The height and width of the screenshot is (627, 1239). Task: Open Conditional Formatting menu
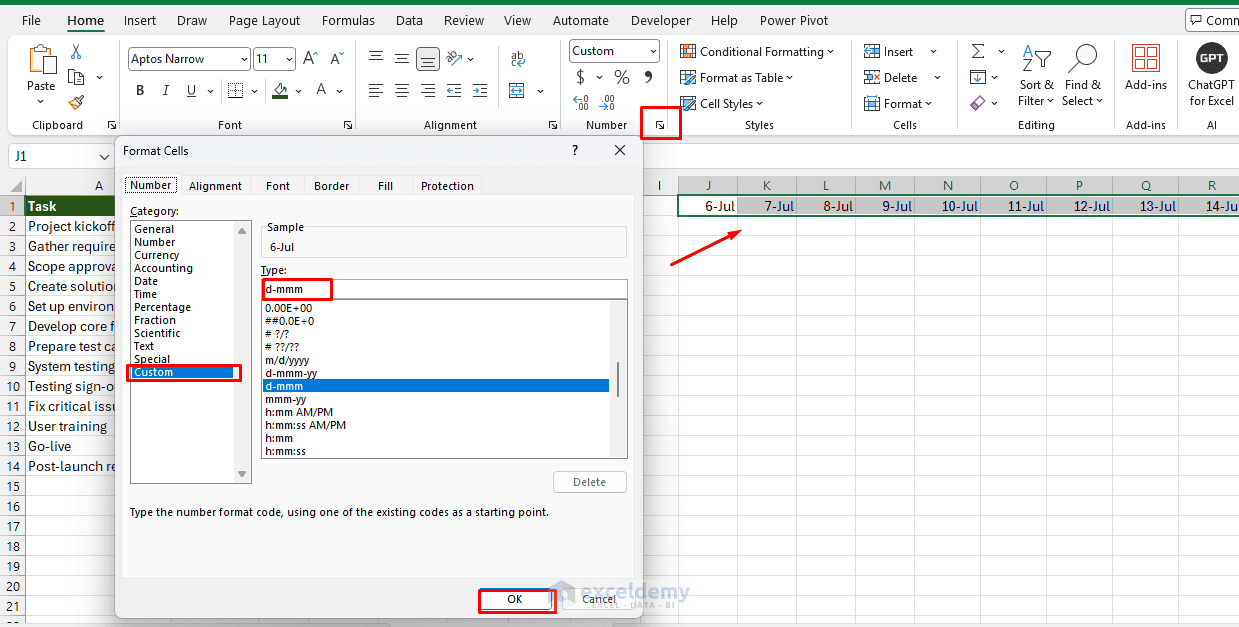[758, 52]
